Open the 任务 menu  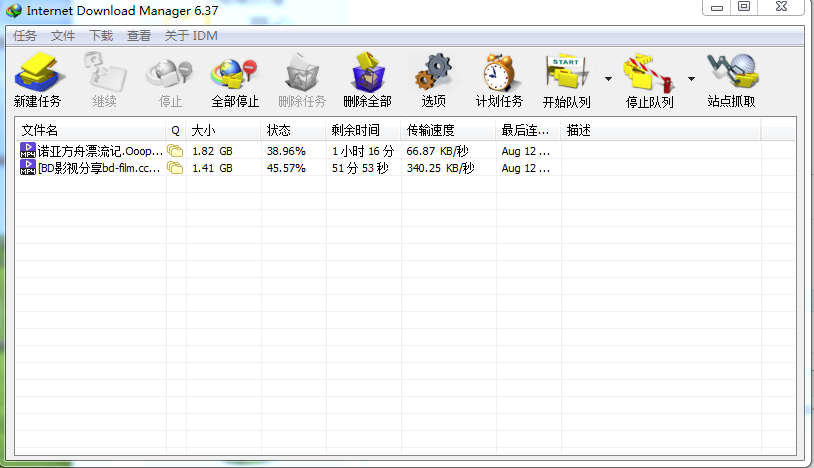click(x=25, y=36)
